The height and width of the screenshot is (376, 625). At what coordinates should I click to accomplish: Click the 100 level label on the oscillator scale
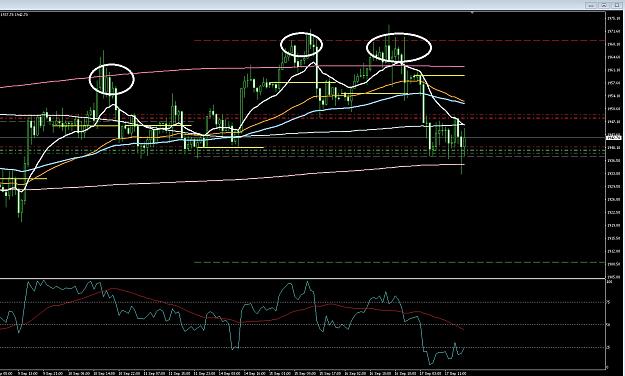(609, 282)
